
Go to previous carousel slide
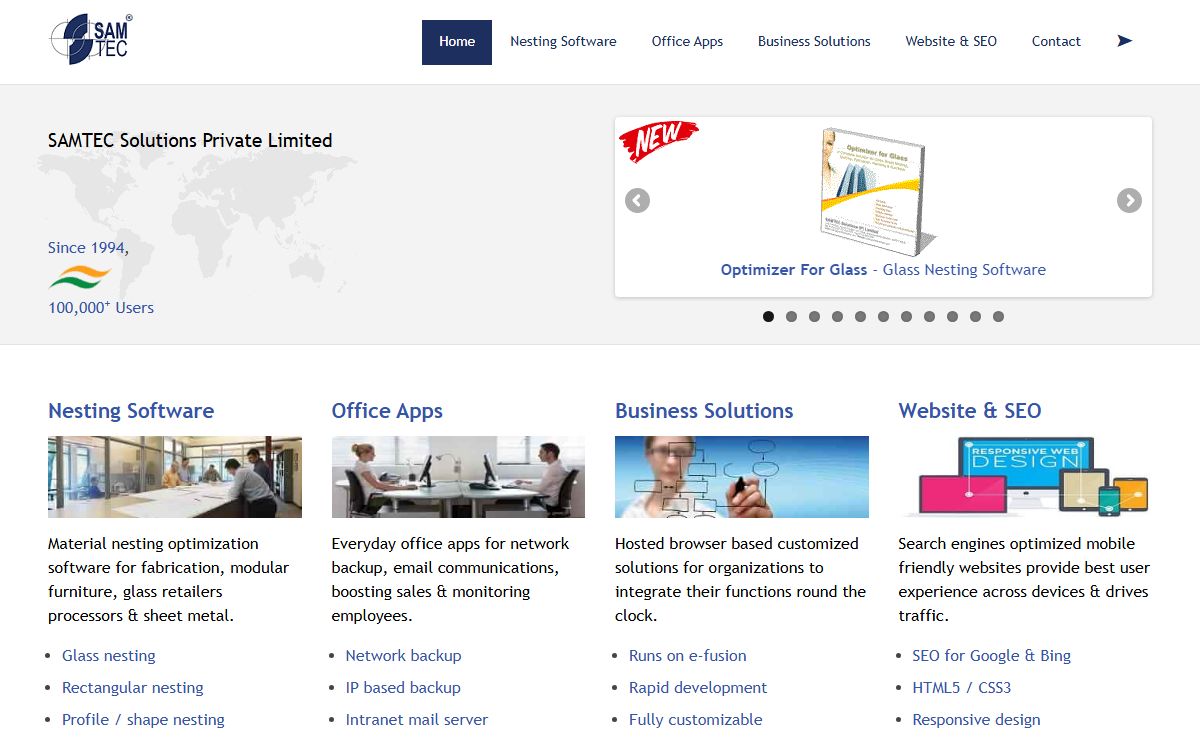637,200
